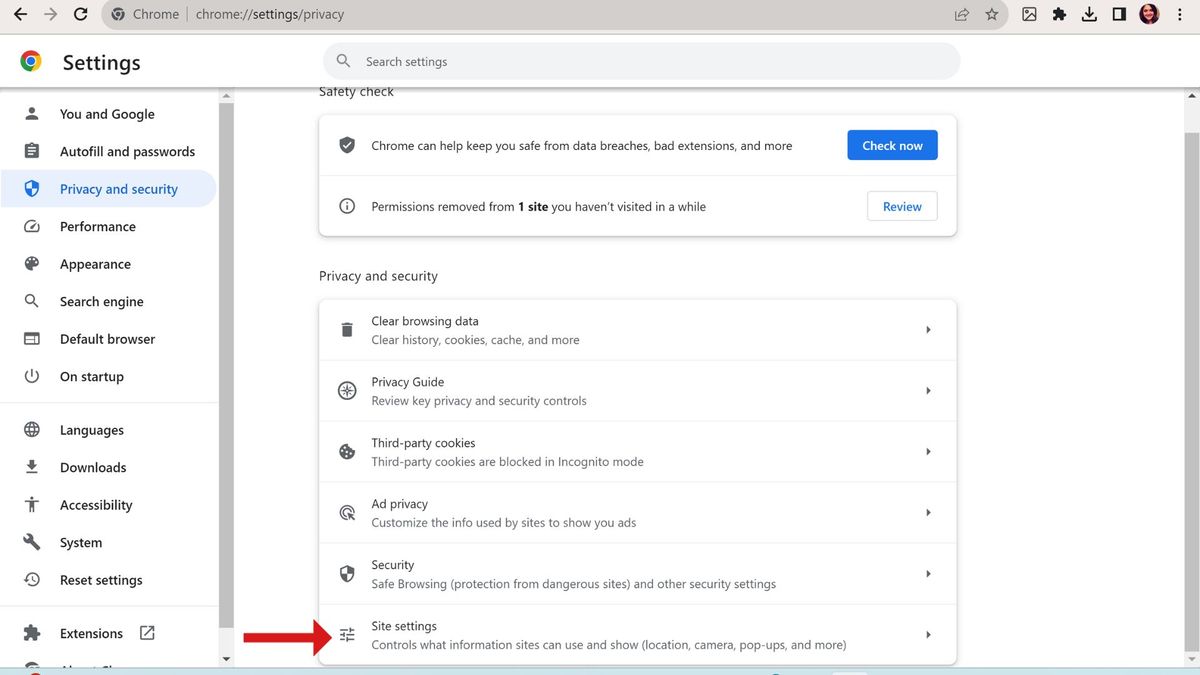Viewport: 1200px width, 675px height.
Task: Click the Safety check shield icon
Action: pyautogui.click(x=346, y=144)
